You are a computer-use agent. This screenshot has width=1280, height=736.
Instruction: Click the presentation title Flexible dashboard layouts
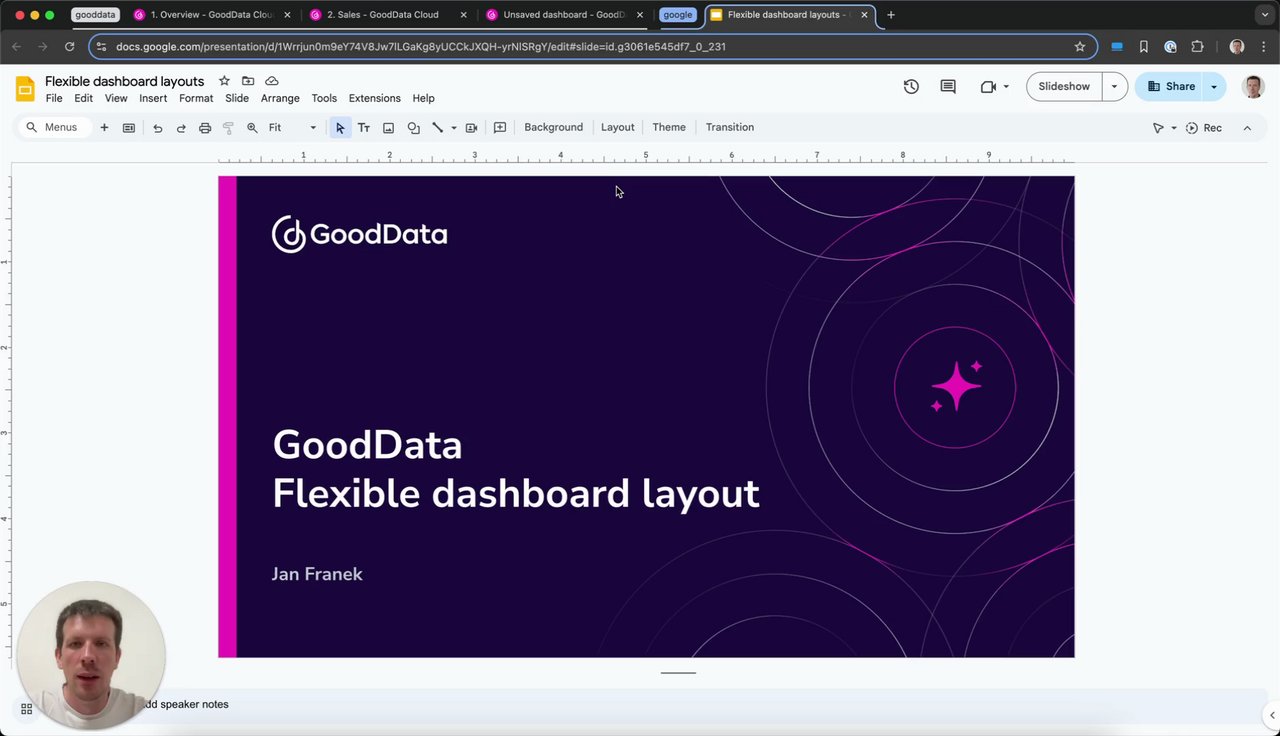click(124, 81)
